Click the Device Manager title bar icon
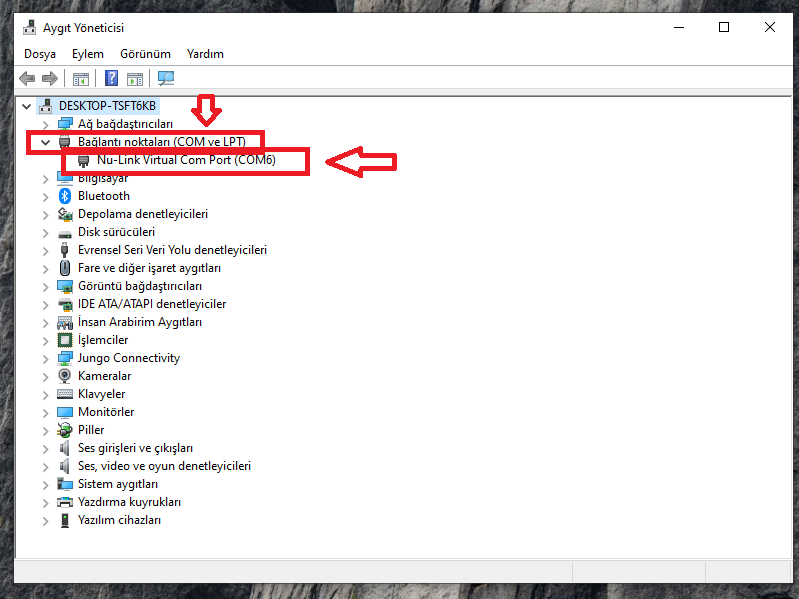 coord(30,28)
